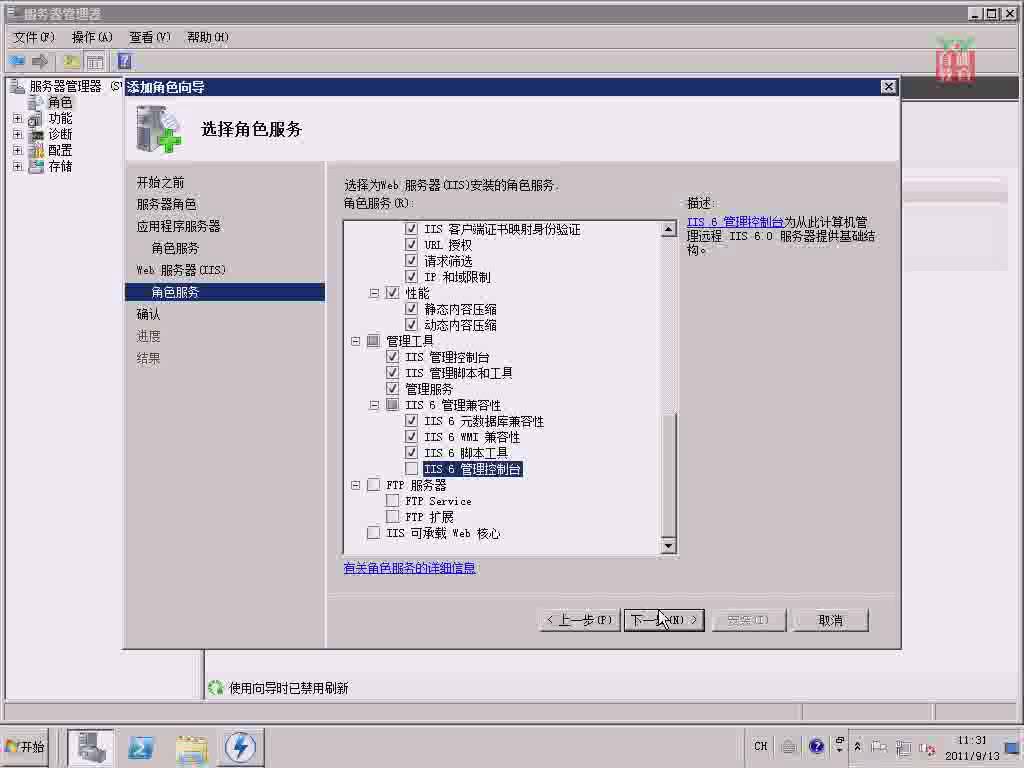Click the blue help icon in system tray

point(816,746)
